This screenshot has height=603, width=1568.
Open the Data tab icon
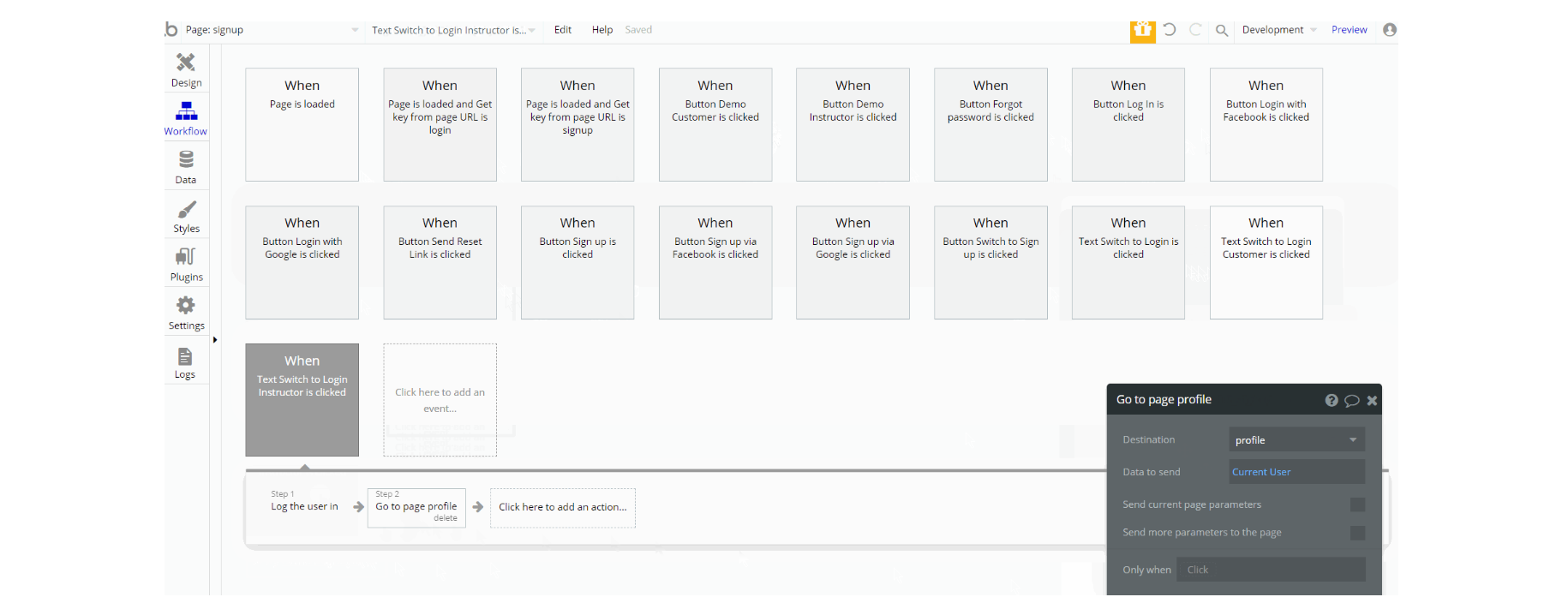coord(186,159)
